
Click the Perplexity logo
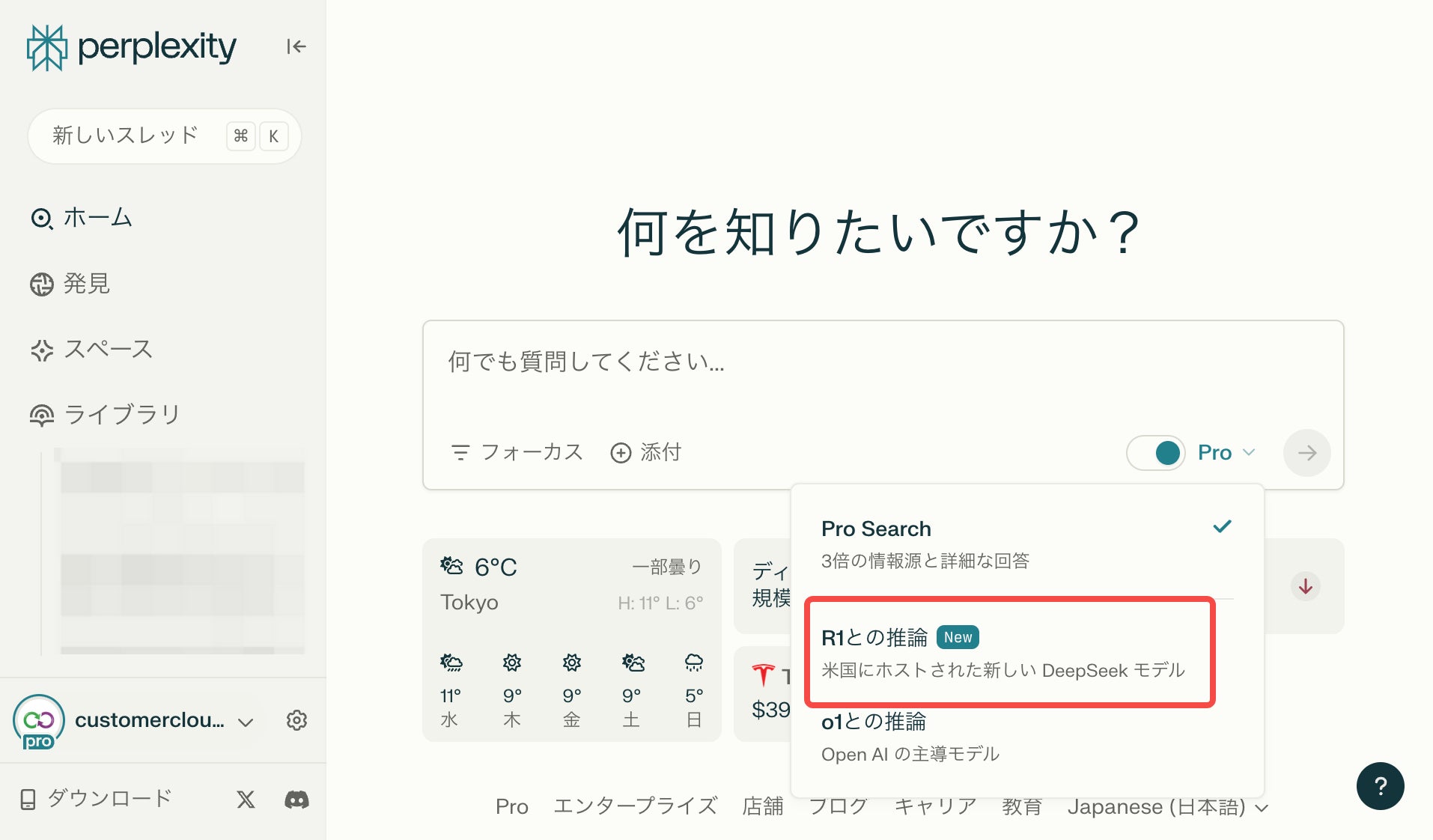(132, 47)
